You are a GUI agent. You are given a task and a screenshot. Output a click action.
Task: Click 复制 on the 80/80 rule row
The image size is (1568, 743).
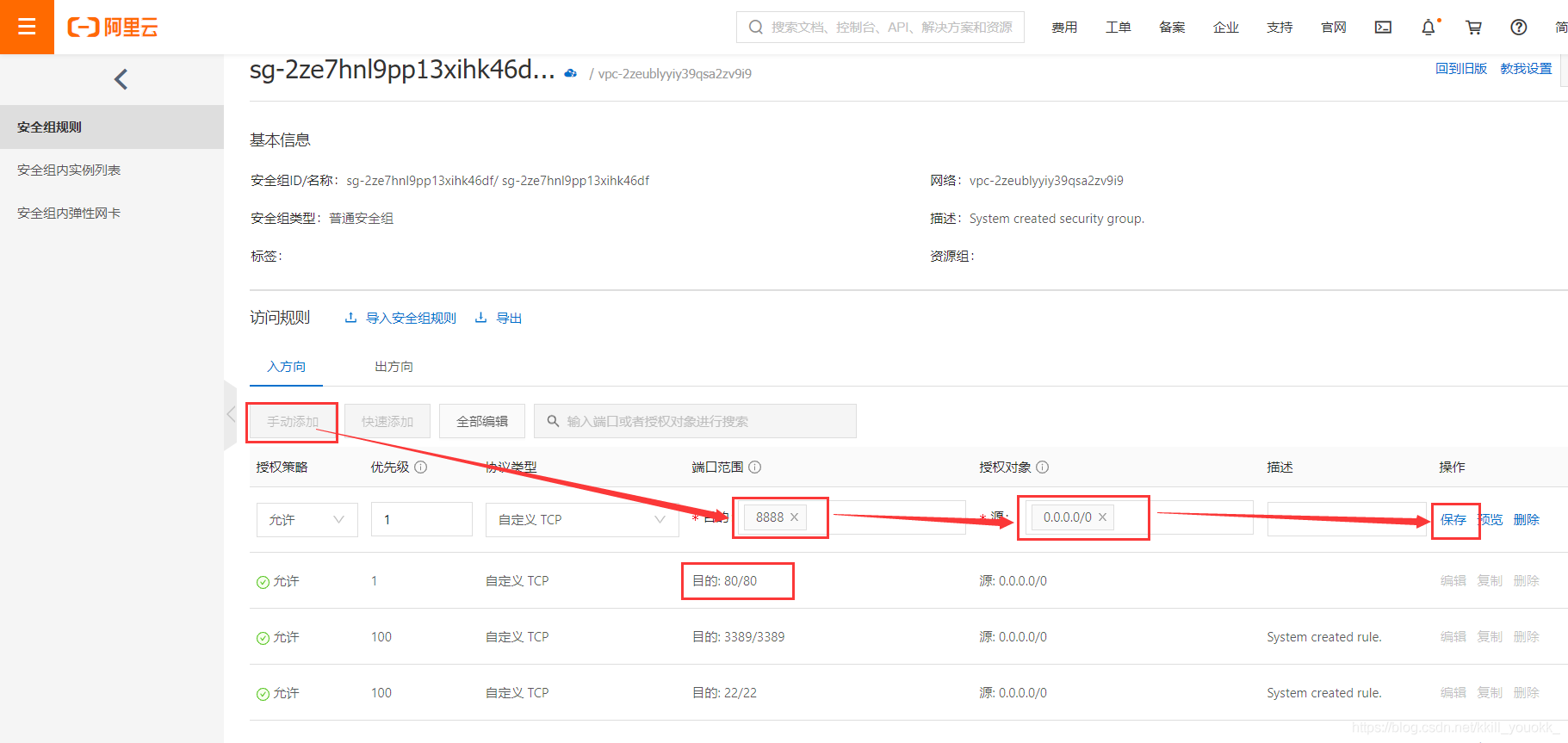[1490, 580]
